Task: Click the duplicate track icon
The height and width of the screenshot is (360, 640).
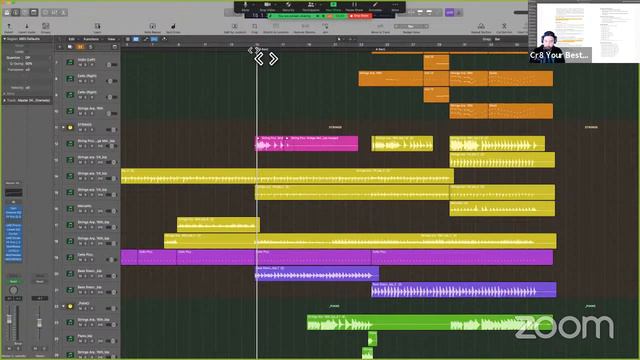Action: click(x=70, y=47)
